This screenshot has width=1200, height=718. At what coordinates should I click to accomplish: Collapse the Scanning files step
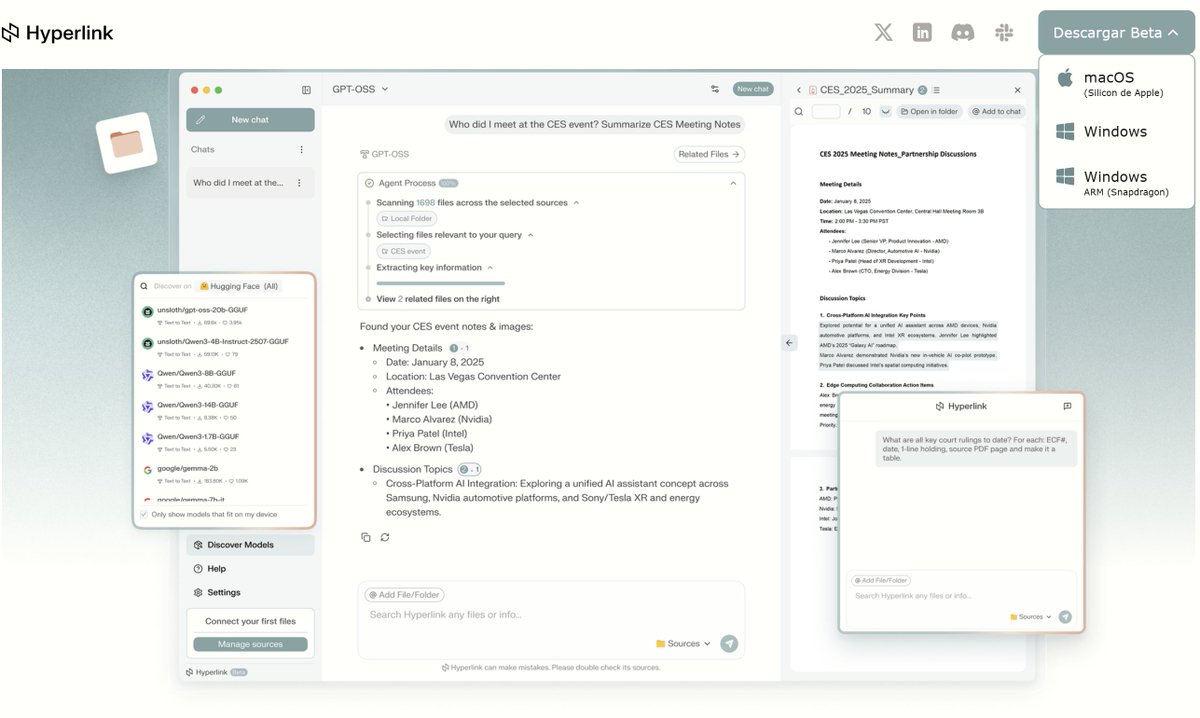[x=576, y=203]
